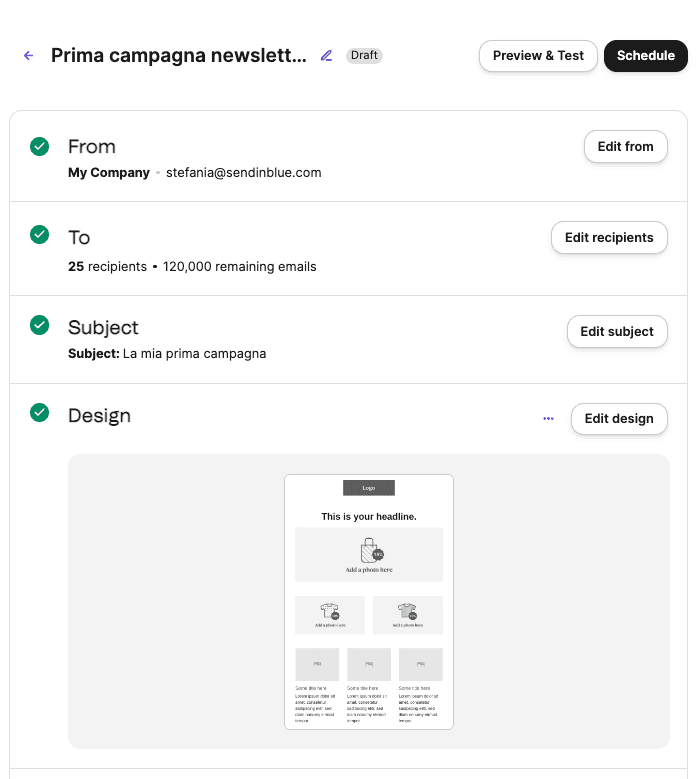The width and height of the screenshot is (699, 779).
Task: Click Edit from button
Action: coord(625,147)
